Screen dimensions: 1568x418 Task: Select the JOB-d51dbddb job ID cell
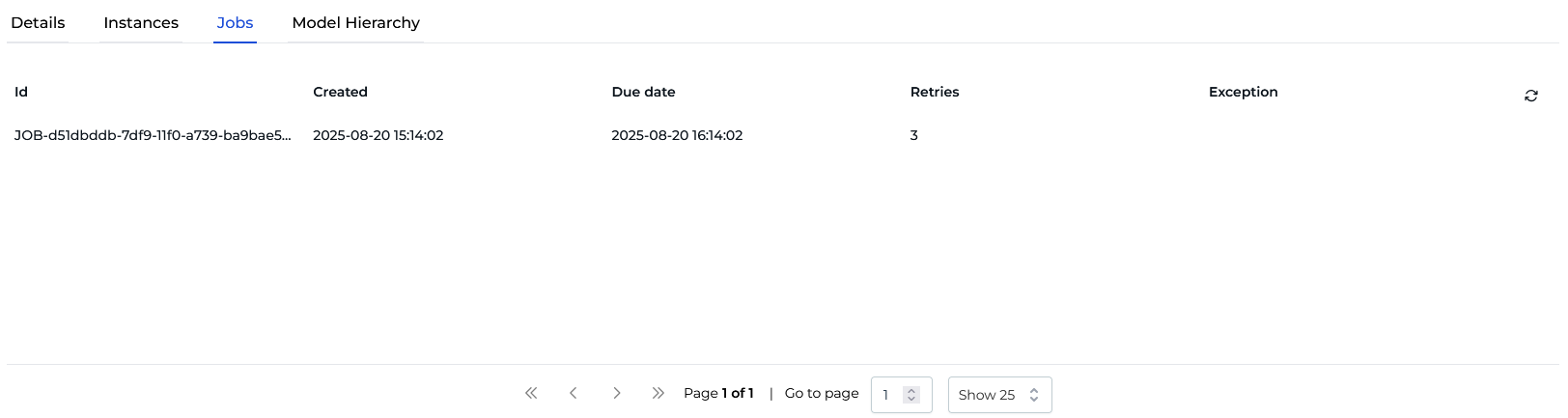(153, 135)
